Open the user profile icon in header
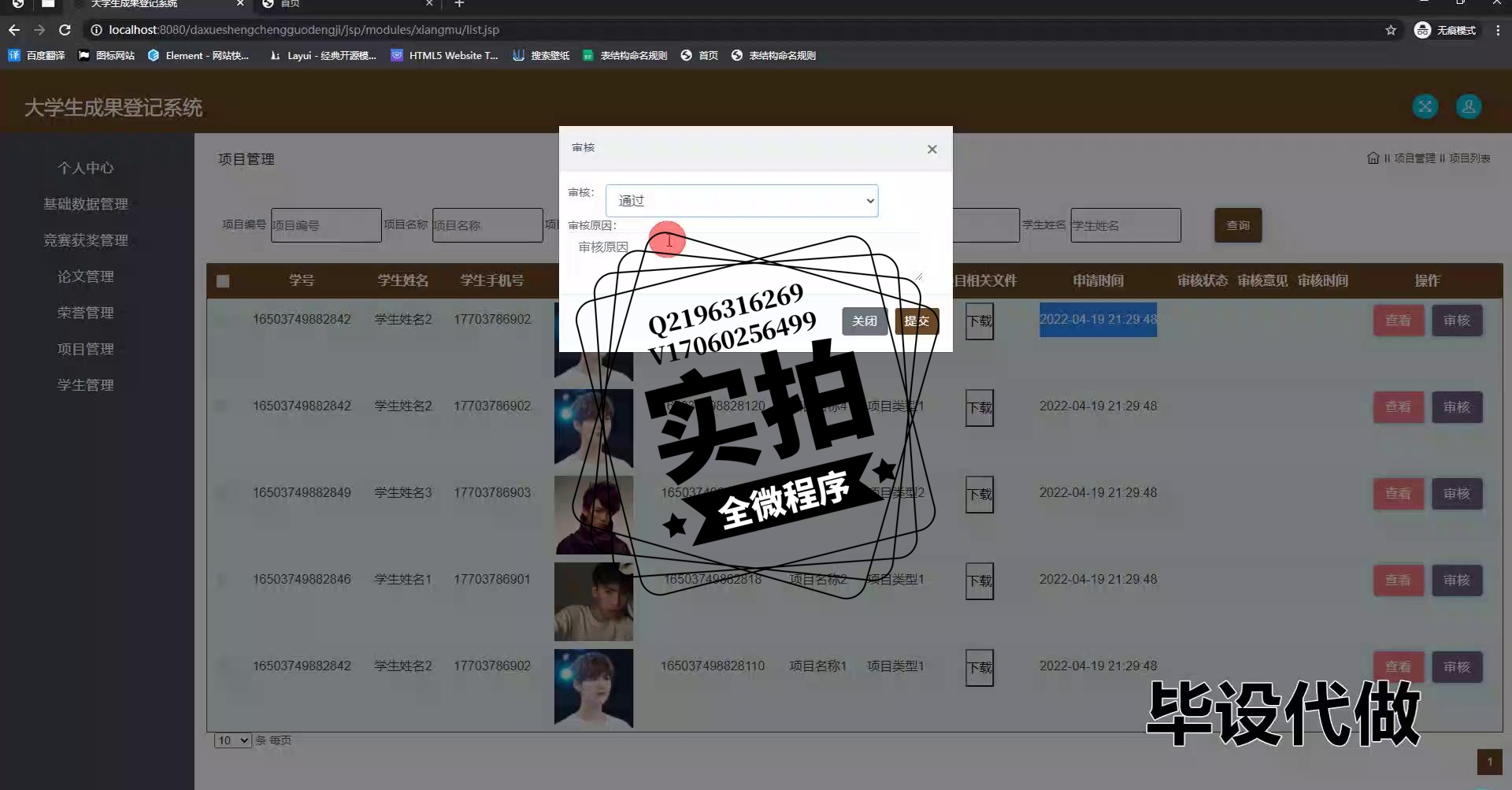The height and width of the screenshot is (790, 1512). point(1468,106)
